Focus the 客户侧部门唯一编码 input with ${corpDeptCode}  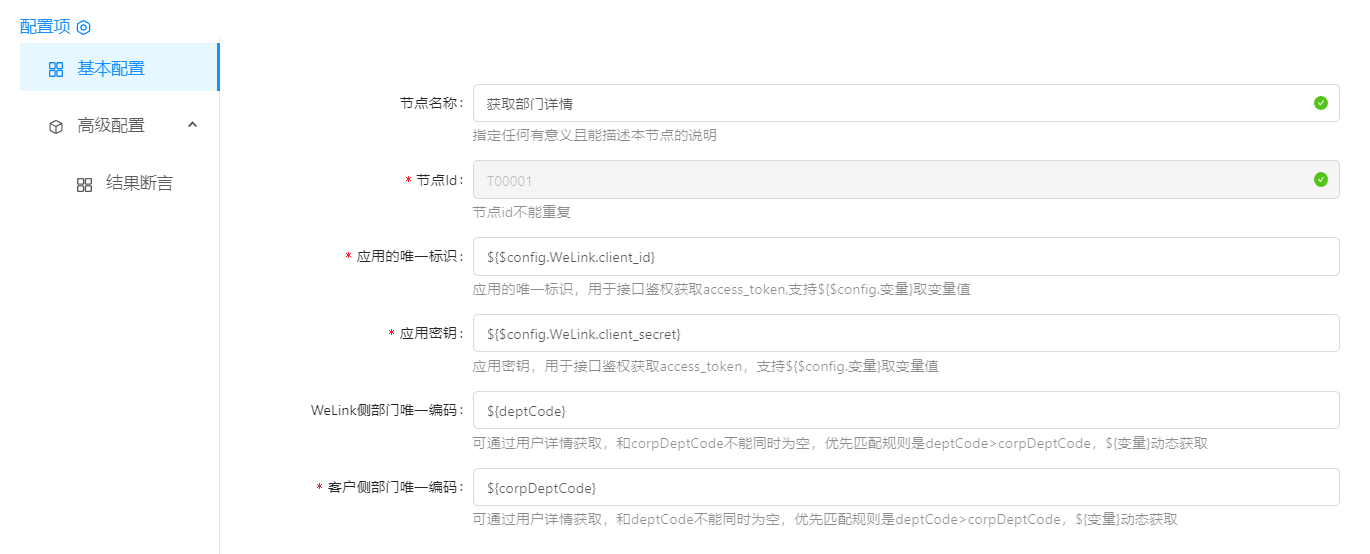click(x=905, y=488)
